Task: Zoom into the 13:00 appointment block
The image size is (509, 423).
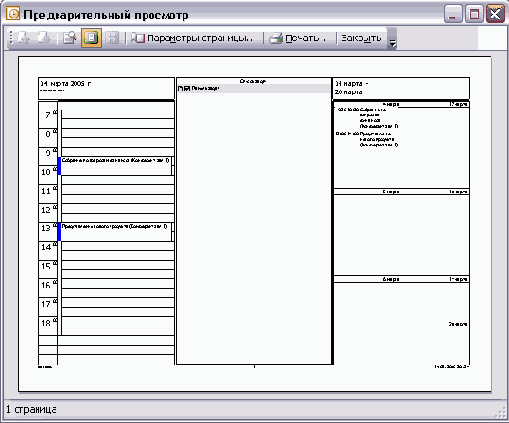Action: click(x=116, y=232)
